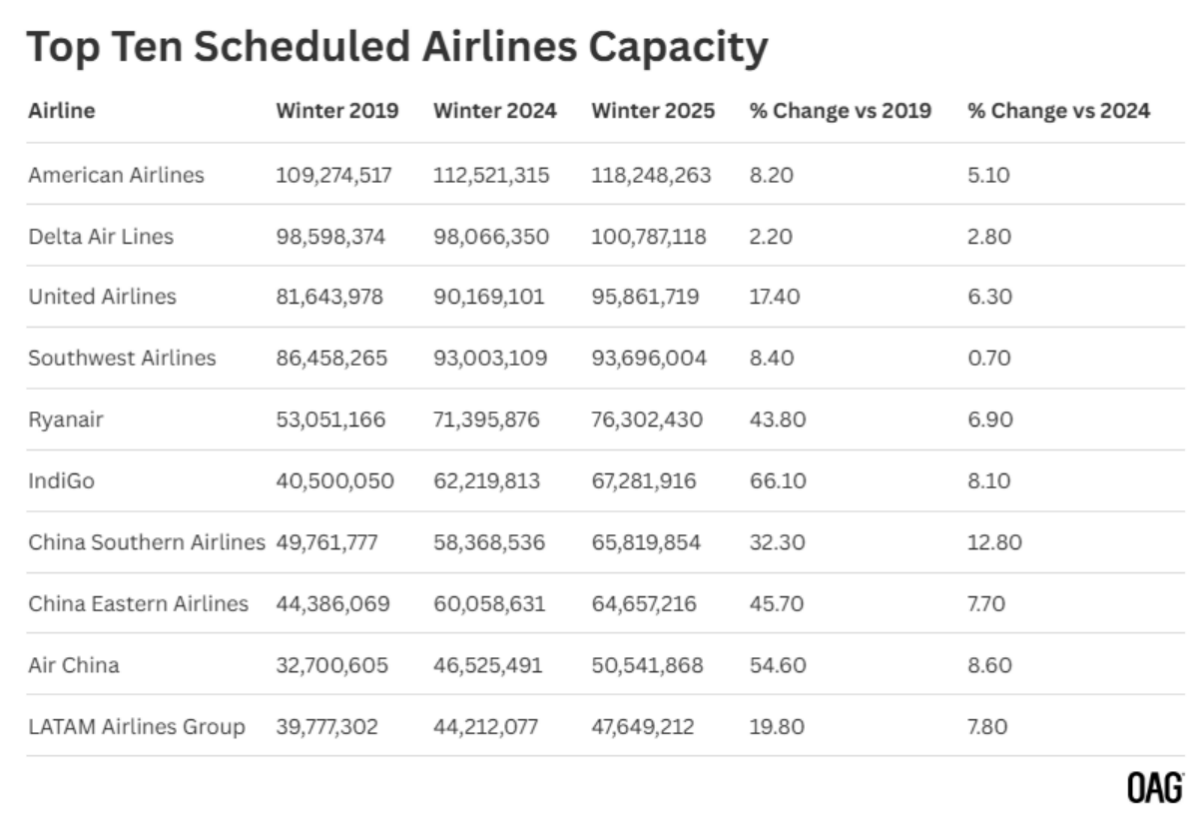Click the China Southern Airlines row label
The height and width of the screenshot is (836, 1198).
[x=146, y=543]
